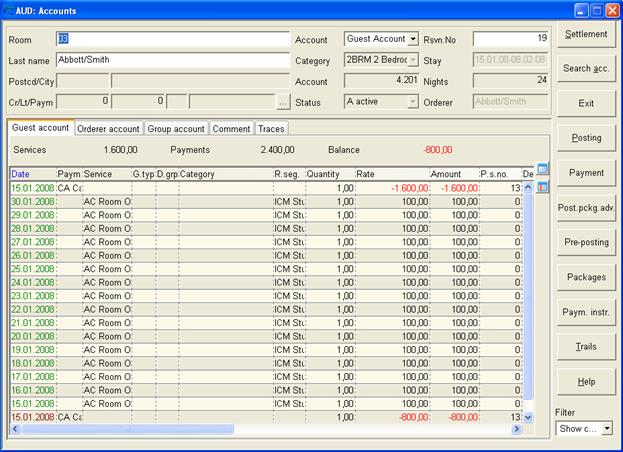Minimize the AUD Accounts window
This screenshot has width=623, height=452.
581,11
